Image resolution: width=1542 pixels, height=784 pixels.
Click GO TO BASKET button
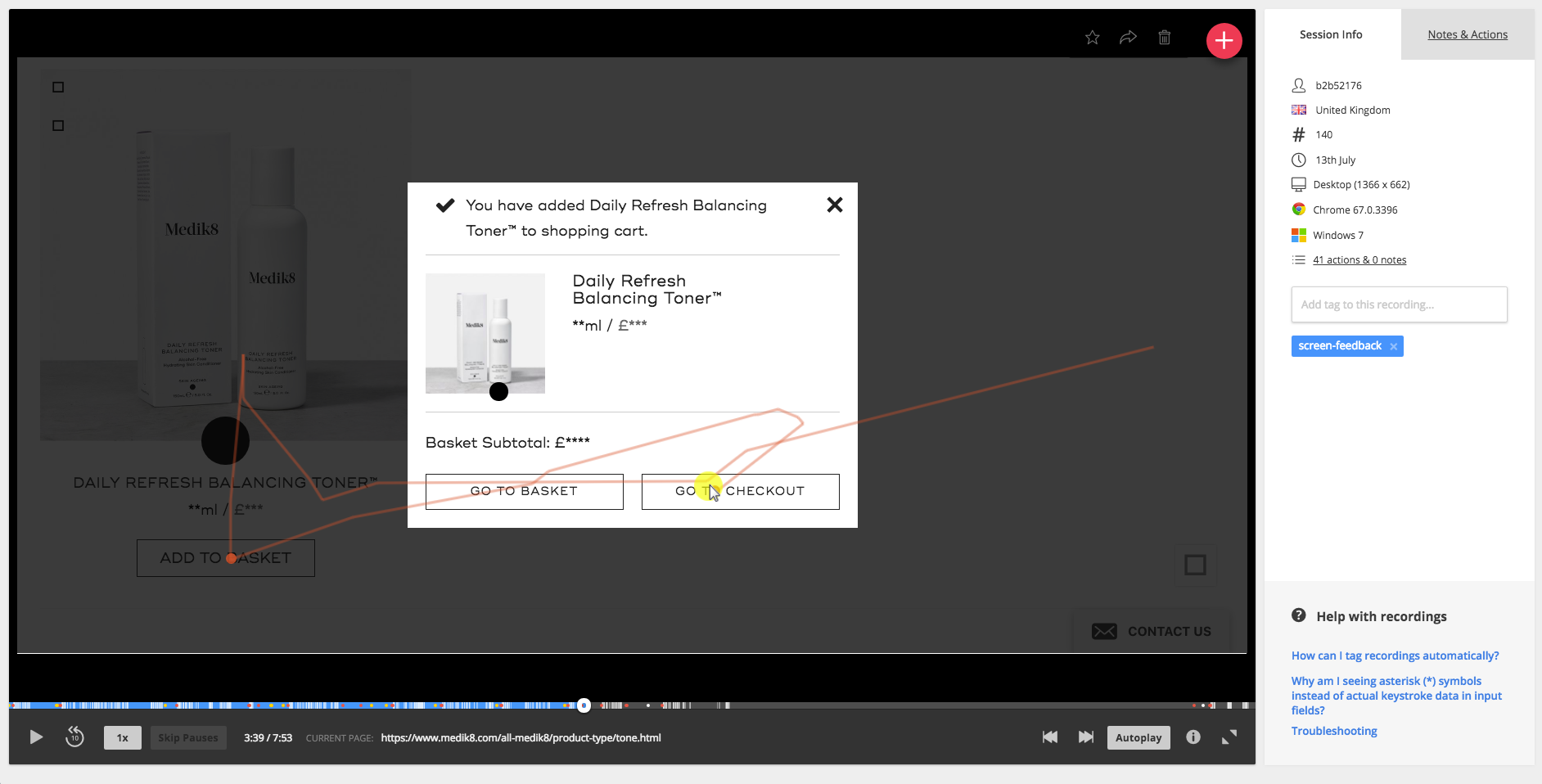[525, 492]
